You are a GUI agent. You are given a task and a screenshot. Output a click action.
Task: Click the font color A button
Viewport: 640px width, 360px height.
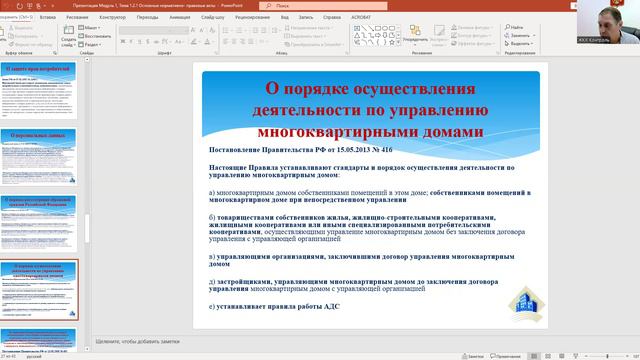[208, 42]
